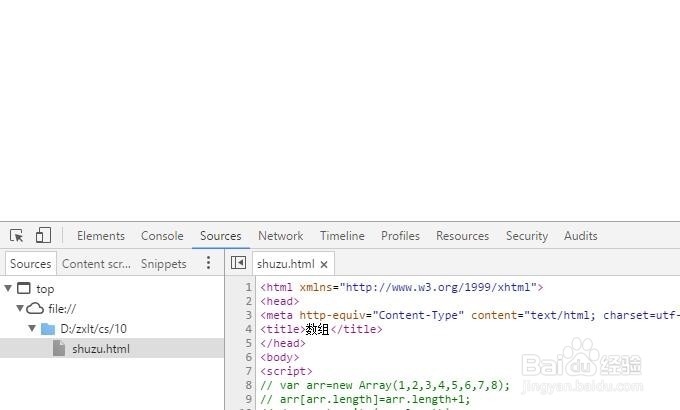Click the file:// cloud icon
Screen dimensions: 680x410
35,308
